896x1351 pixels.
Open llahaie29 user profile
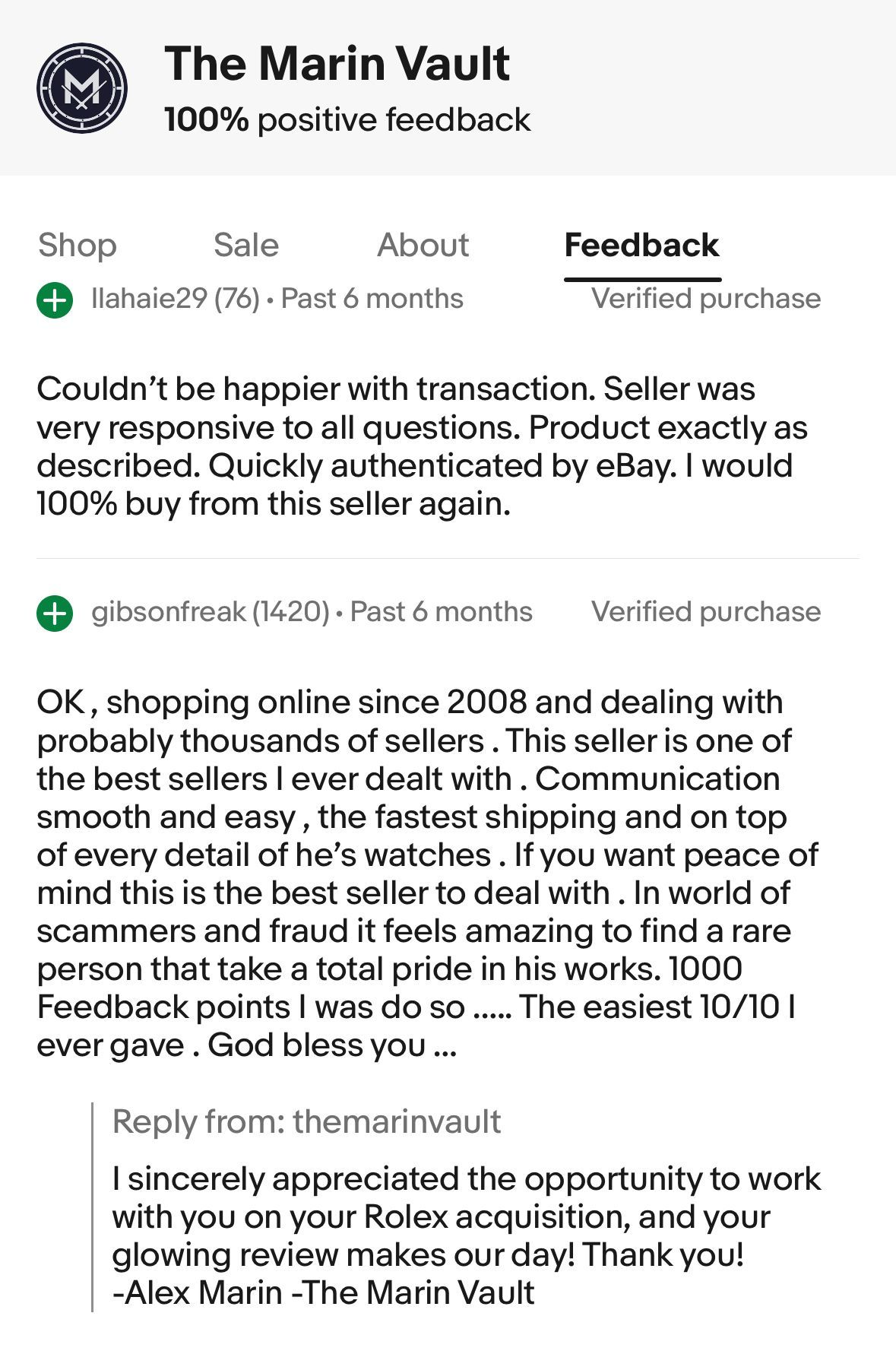148,299
